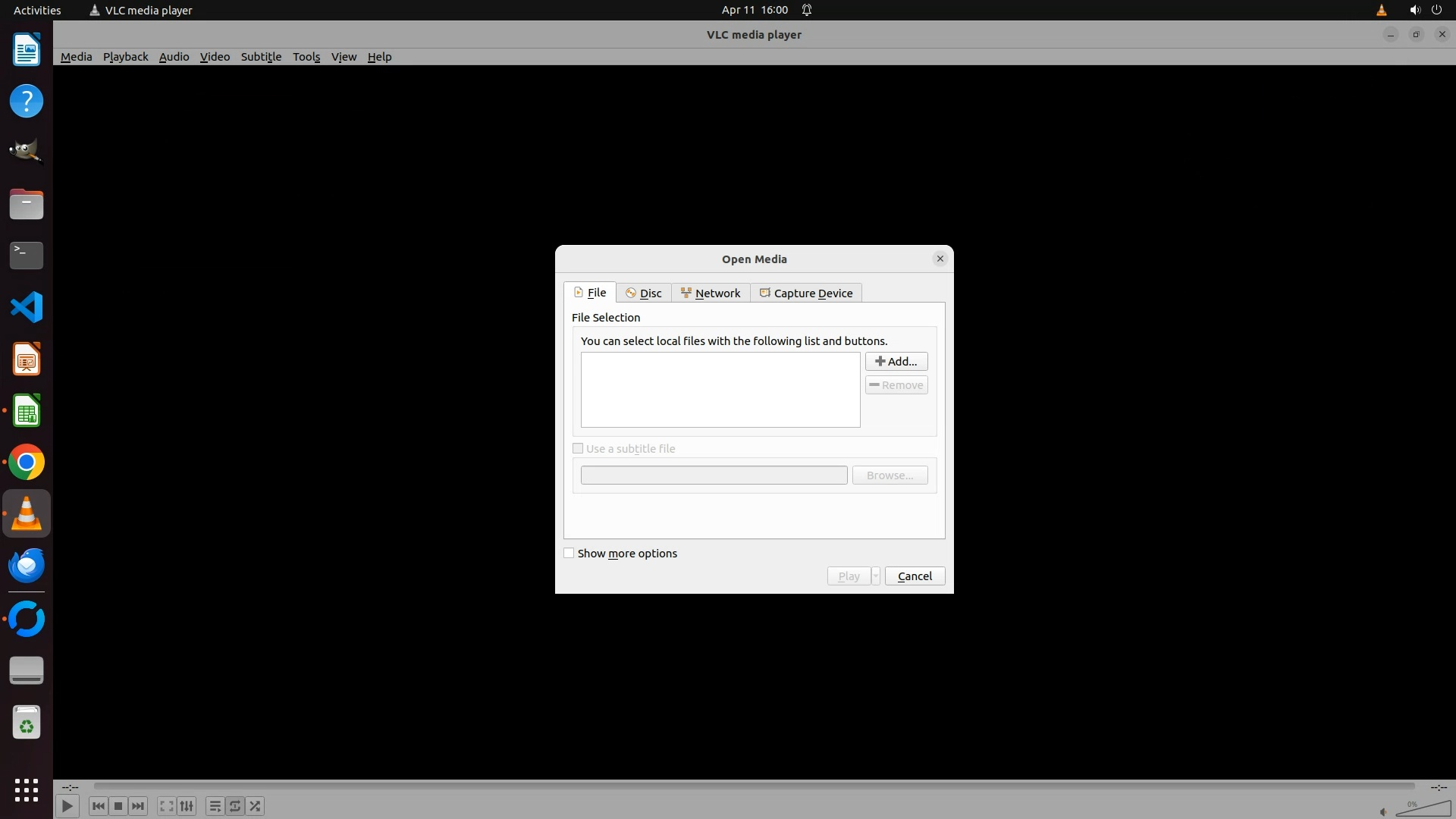Enable Show more options checkbox
The width and height of the screenshot is (1456, 819).
pos(569,554)
